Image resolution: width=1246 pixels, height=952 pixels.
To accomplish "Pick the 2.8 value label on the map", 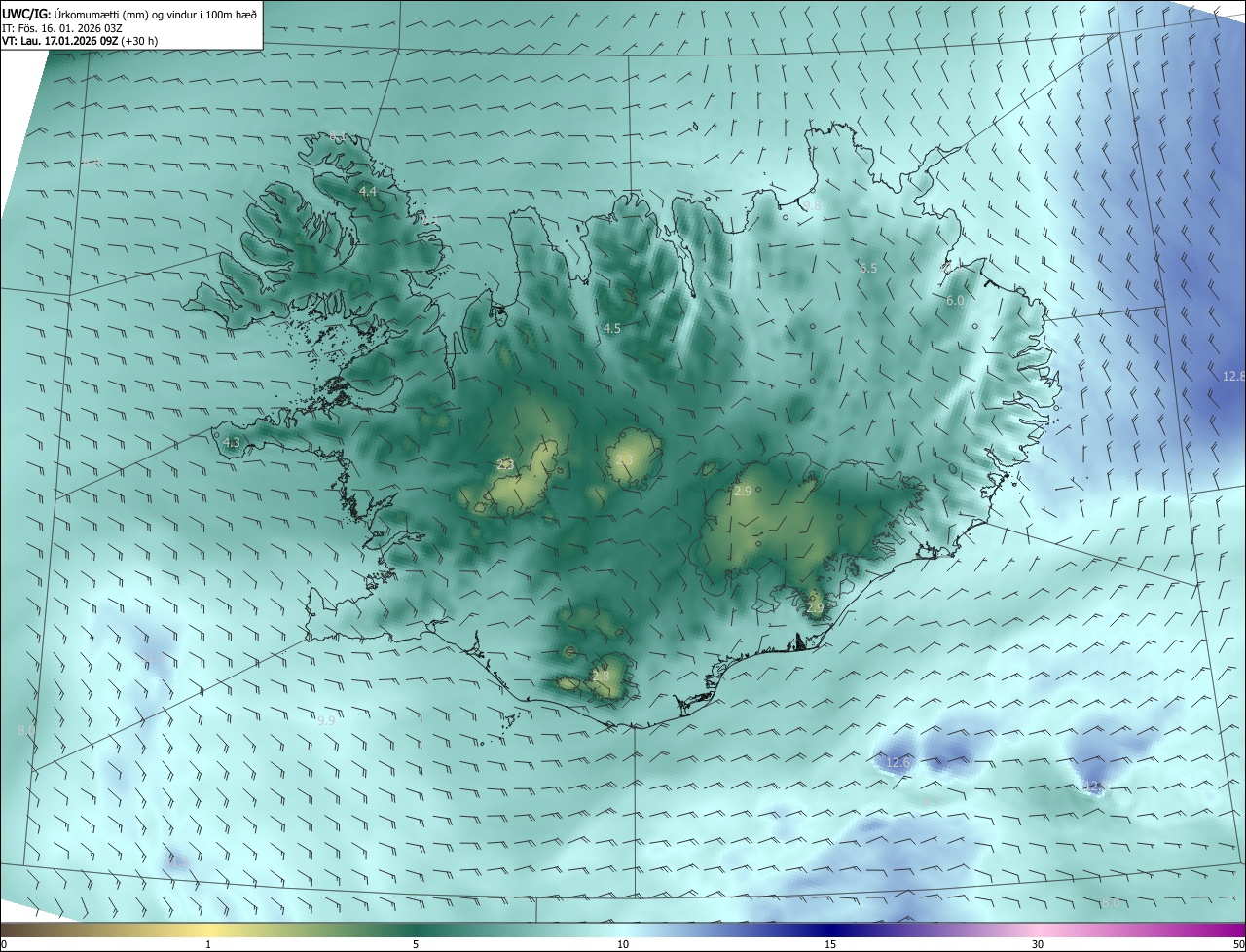I will (x=601, y=676).
